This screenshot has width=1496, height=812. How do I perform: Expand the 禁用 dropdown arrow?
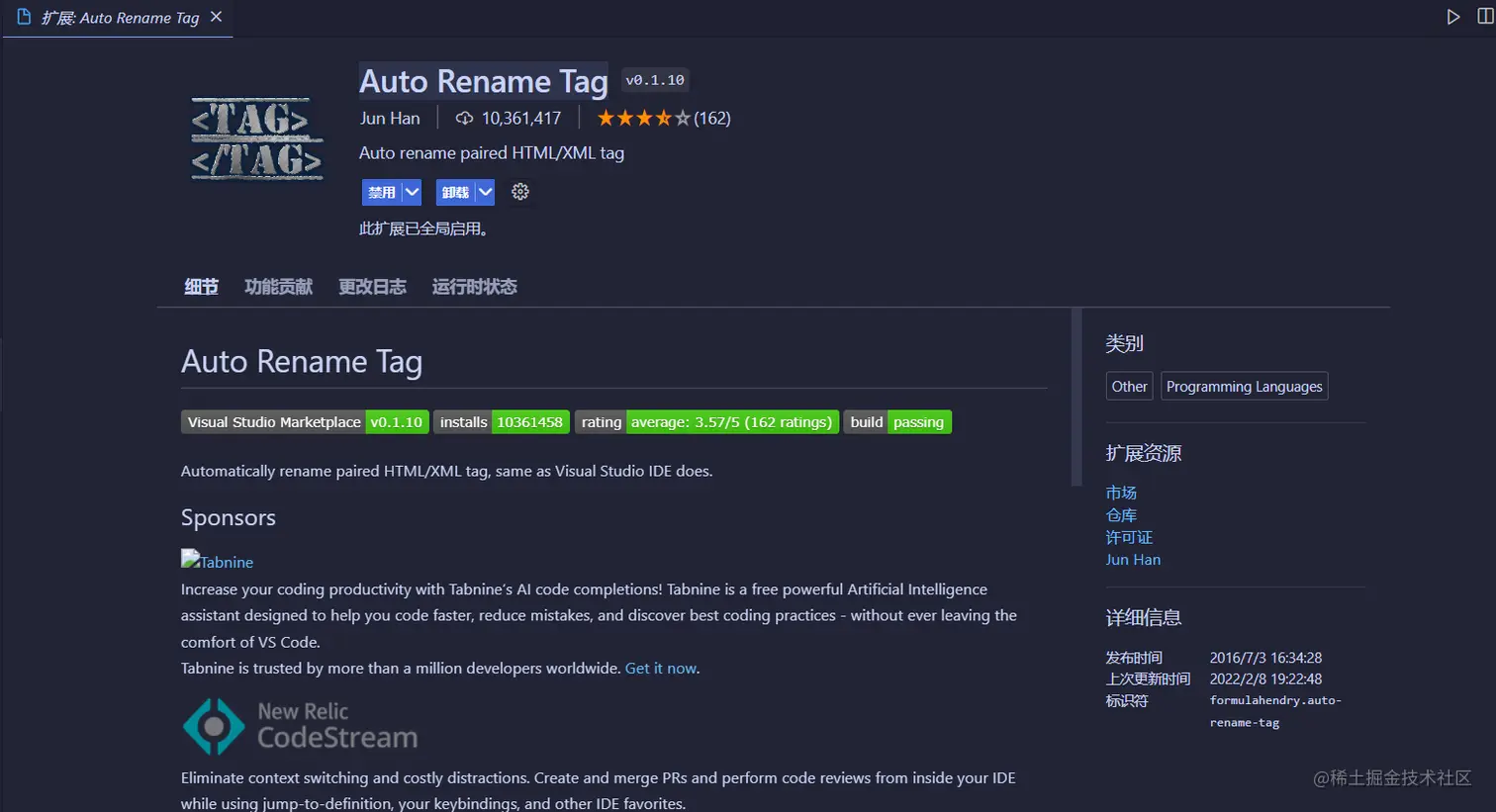point(412,192)
